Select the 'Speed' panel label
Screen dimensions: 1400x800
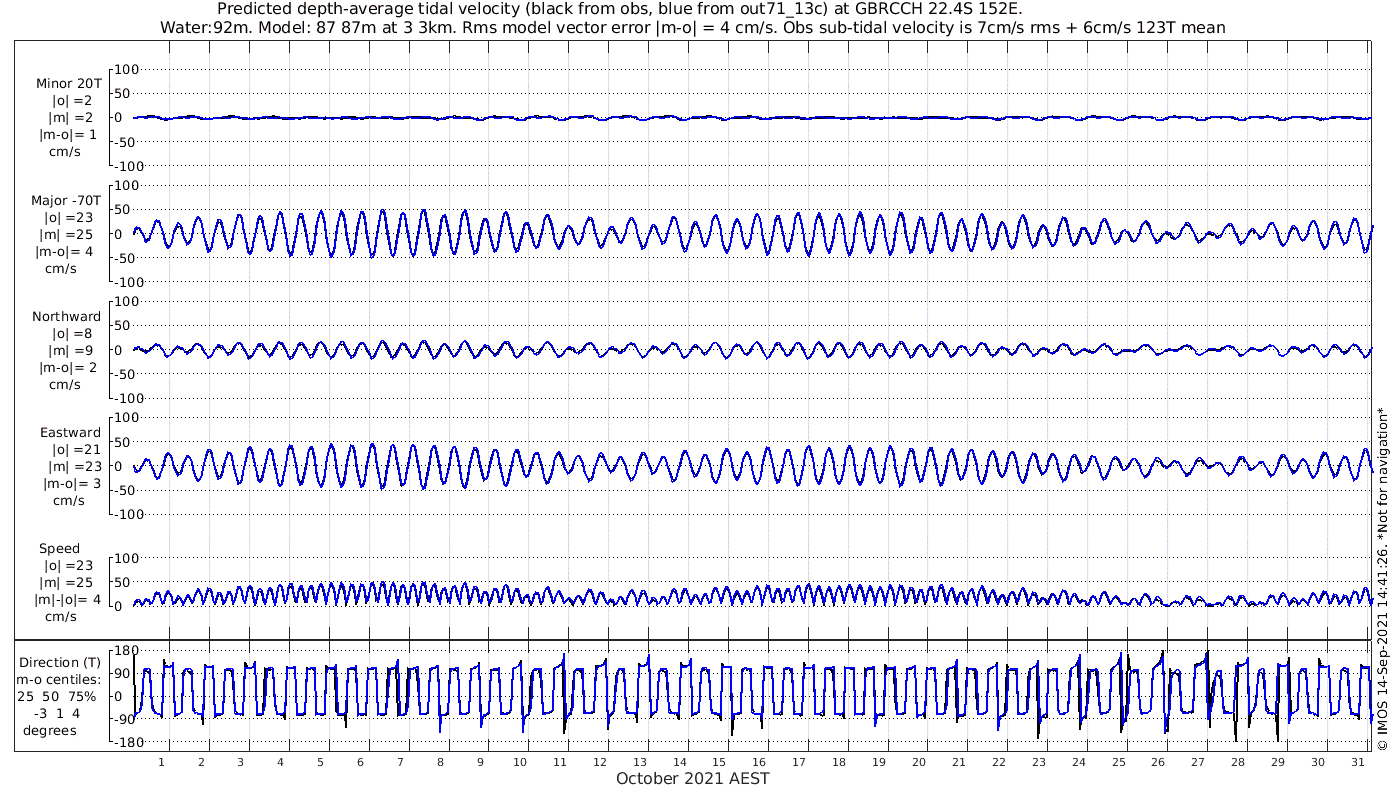point(60,549)
